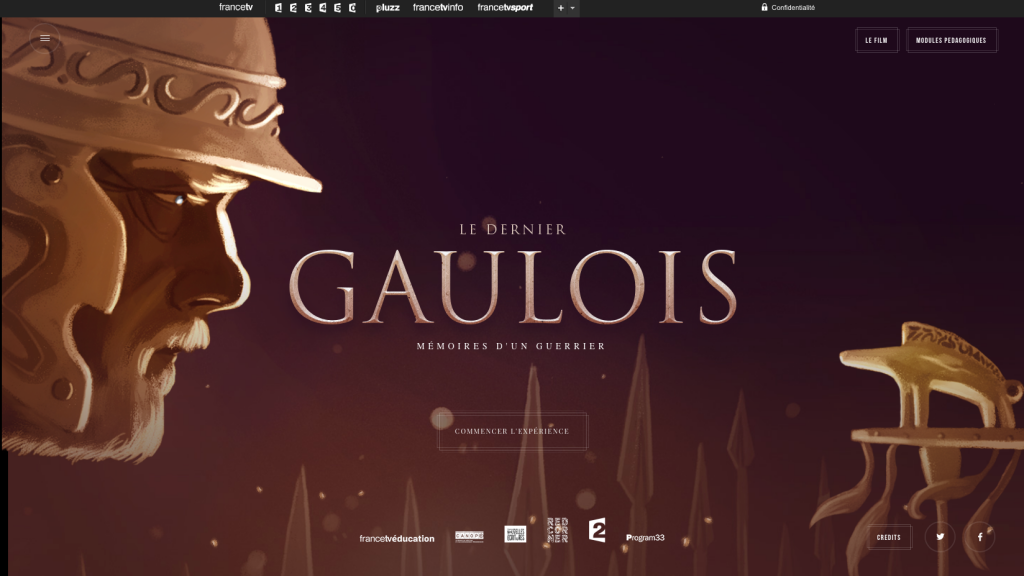Open the francetvsport link
The width and height of the screenshot is (1024, 576).
505,7
